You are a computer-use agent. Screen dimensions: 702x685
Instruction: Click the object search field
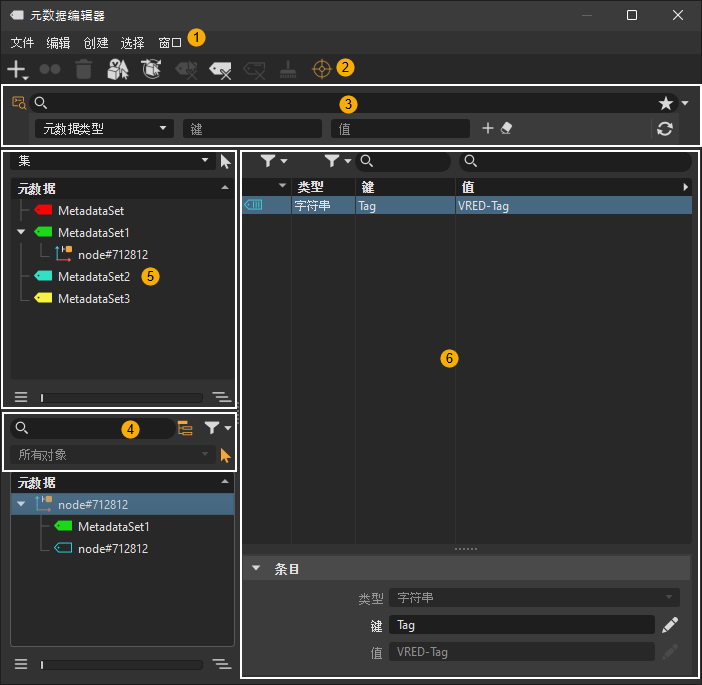point(93,428)
